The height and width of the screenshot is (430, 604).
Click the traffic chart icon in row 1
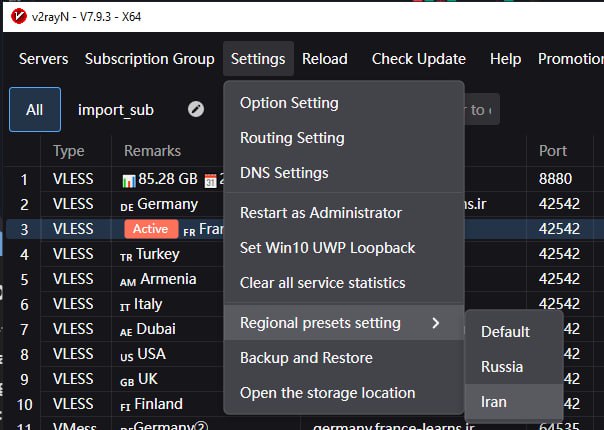[x=129, y=181]
